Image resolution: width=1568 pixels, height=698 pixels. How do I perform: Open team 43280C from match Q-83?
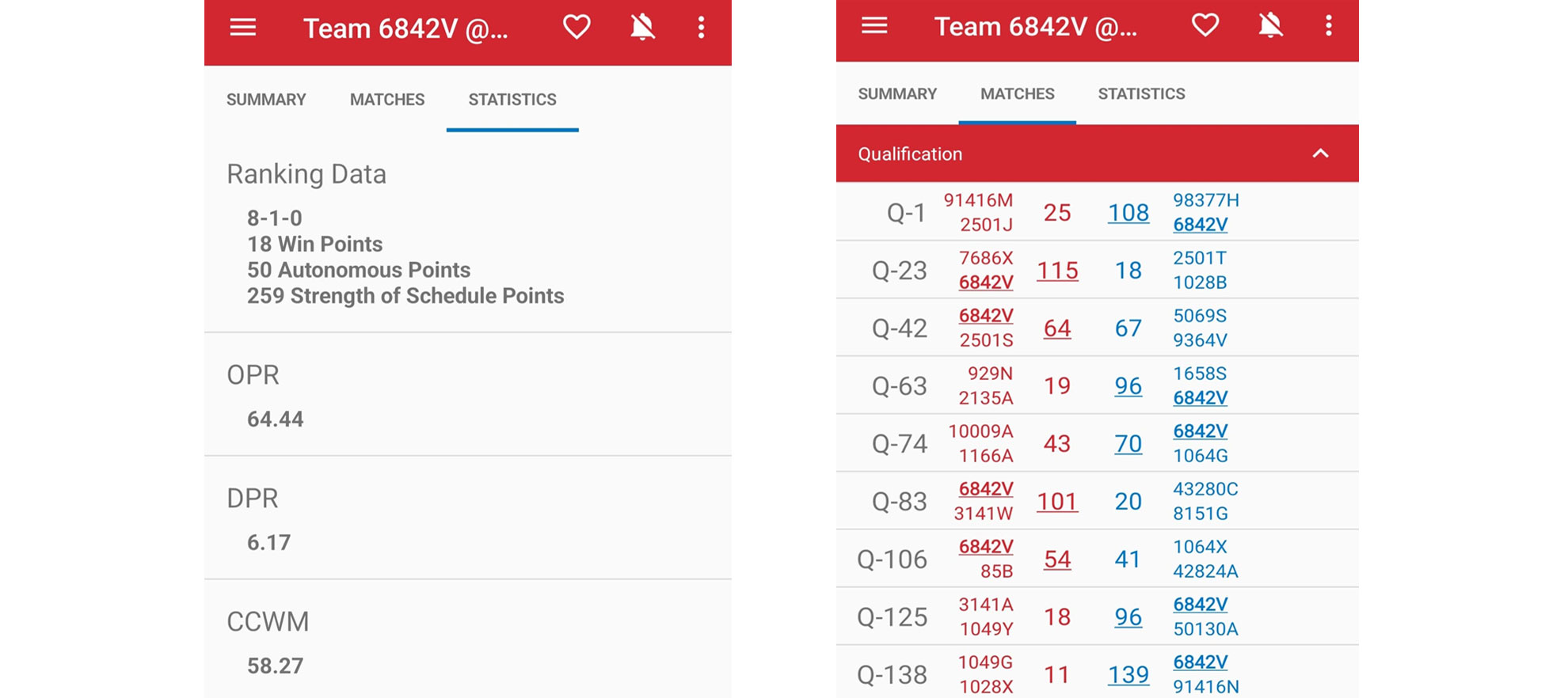click(1205, 489)
